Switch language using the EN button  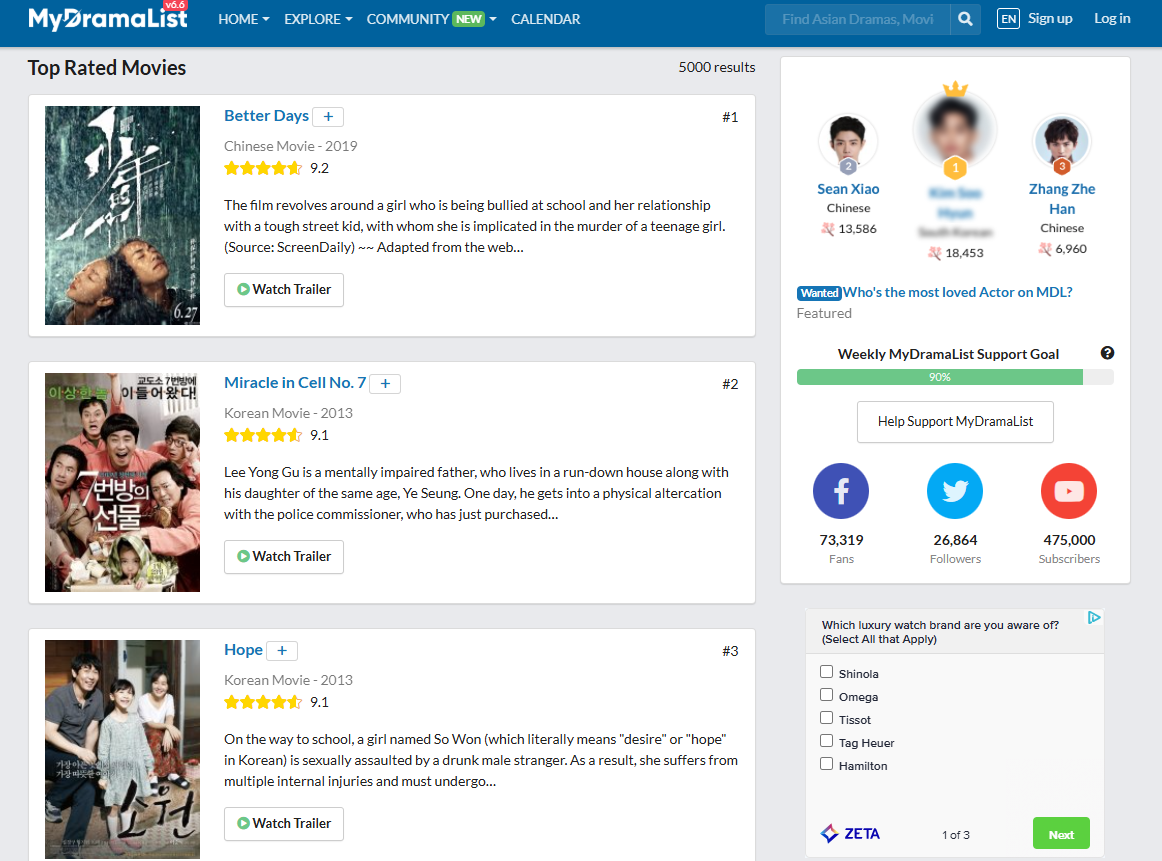click(1008, 19)
